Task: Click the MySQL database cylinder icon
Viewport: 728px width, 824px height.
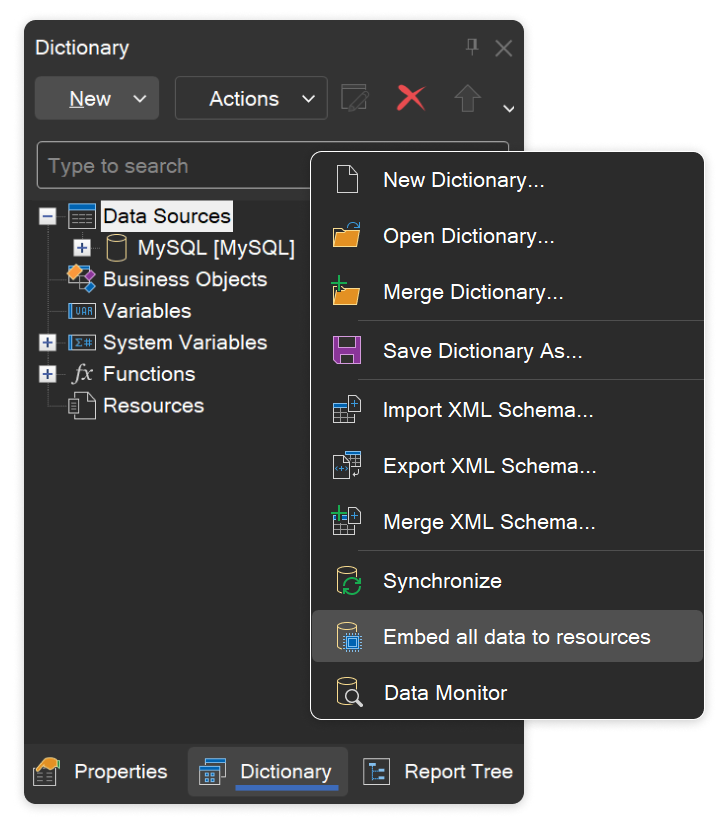Action: (116, 248)
